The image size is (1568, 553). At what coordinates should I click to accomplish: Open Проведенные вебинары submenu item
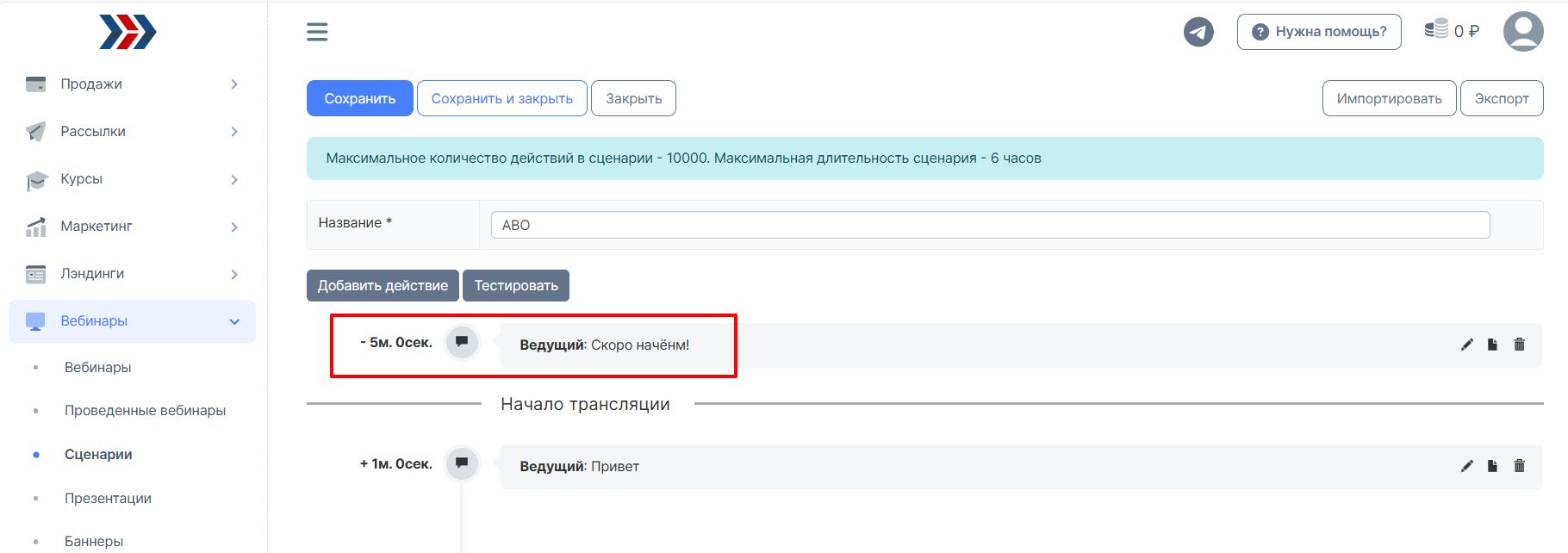click(145, 411)
